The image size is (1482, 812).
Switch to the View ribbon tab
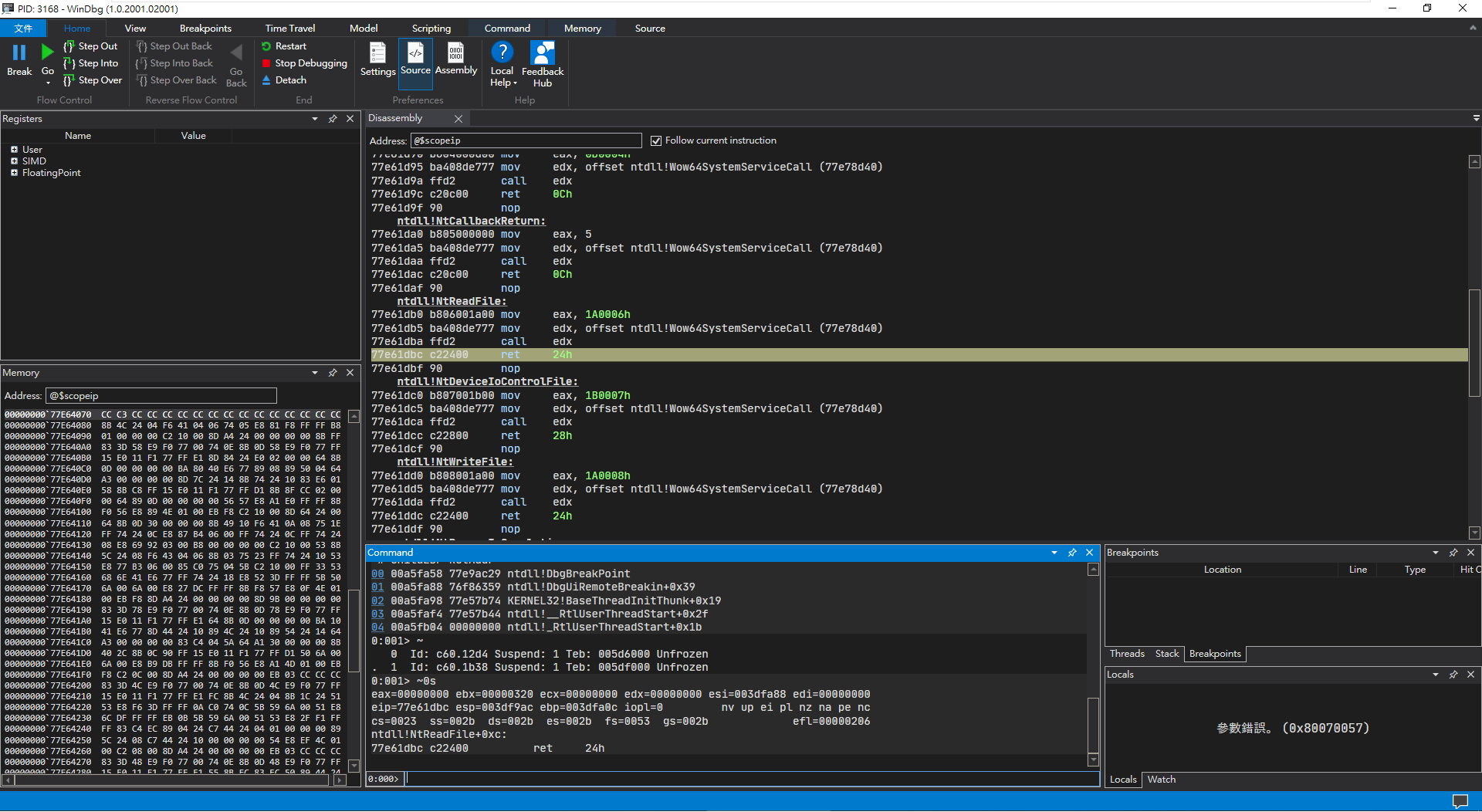[135, 29]
